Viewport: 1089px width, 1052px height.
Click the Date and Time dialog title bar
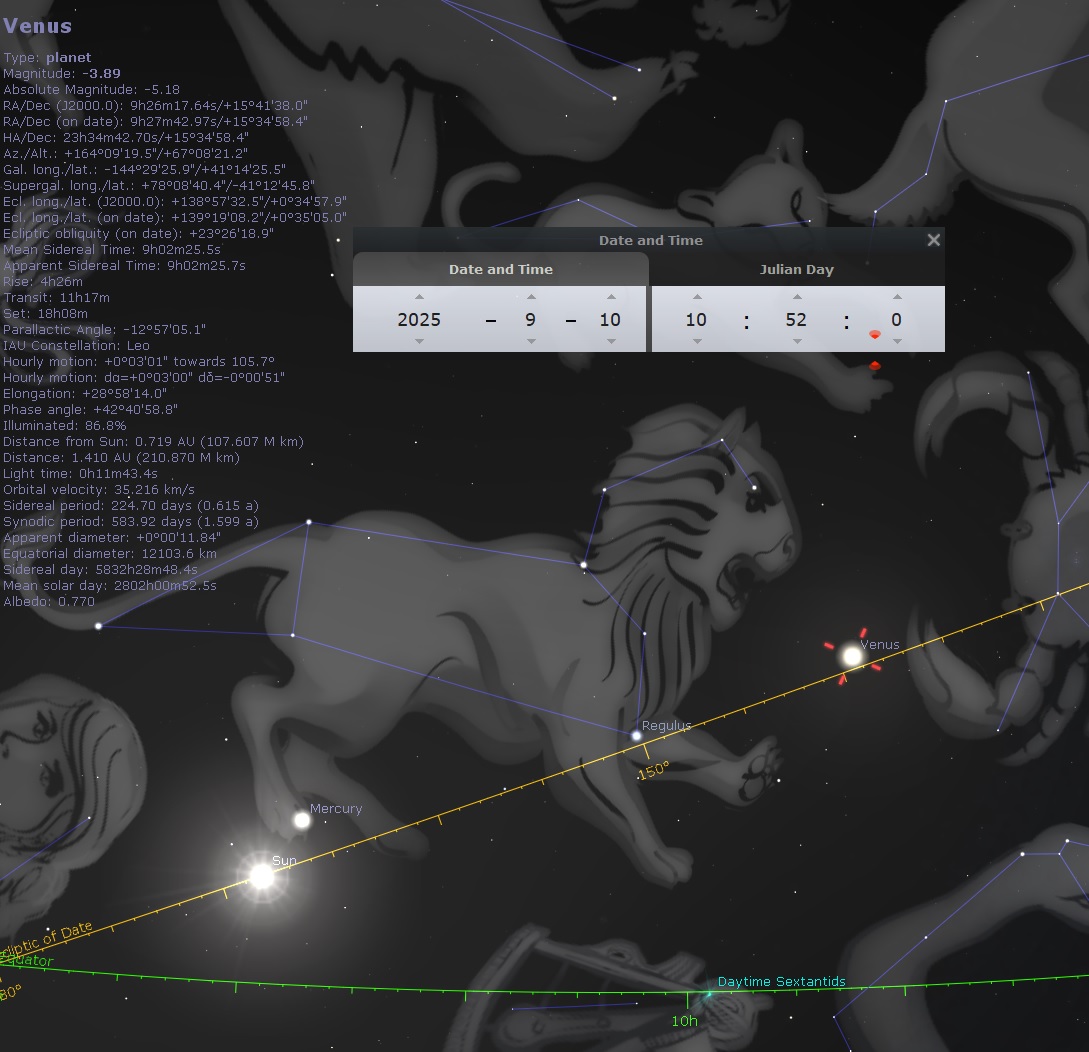(650, 240)
